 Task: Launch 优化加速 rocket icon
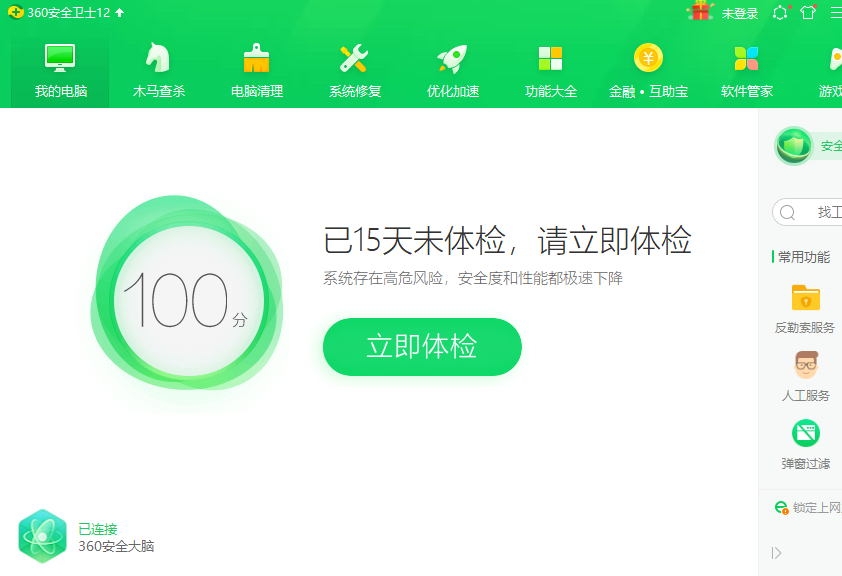[453, 70]
